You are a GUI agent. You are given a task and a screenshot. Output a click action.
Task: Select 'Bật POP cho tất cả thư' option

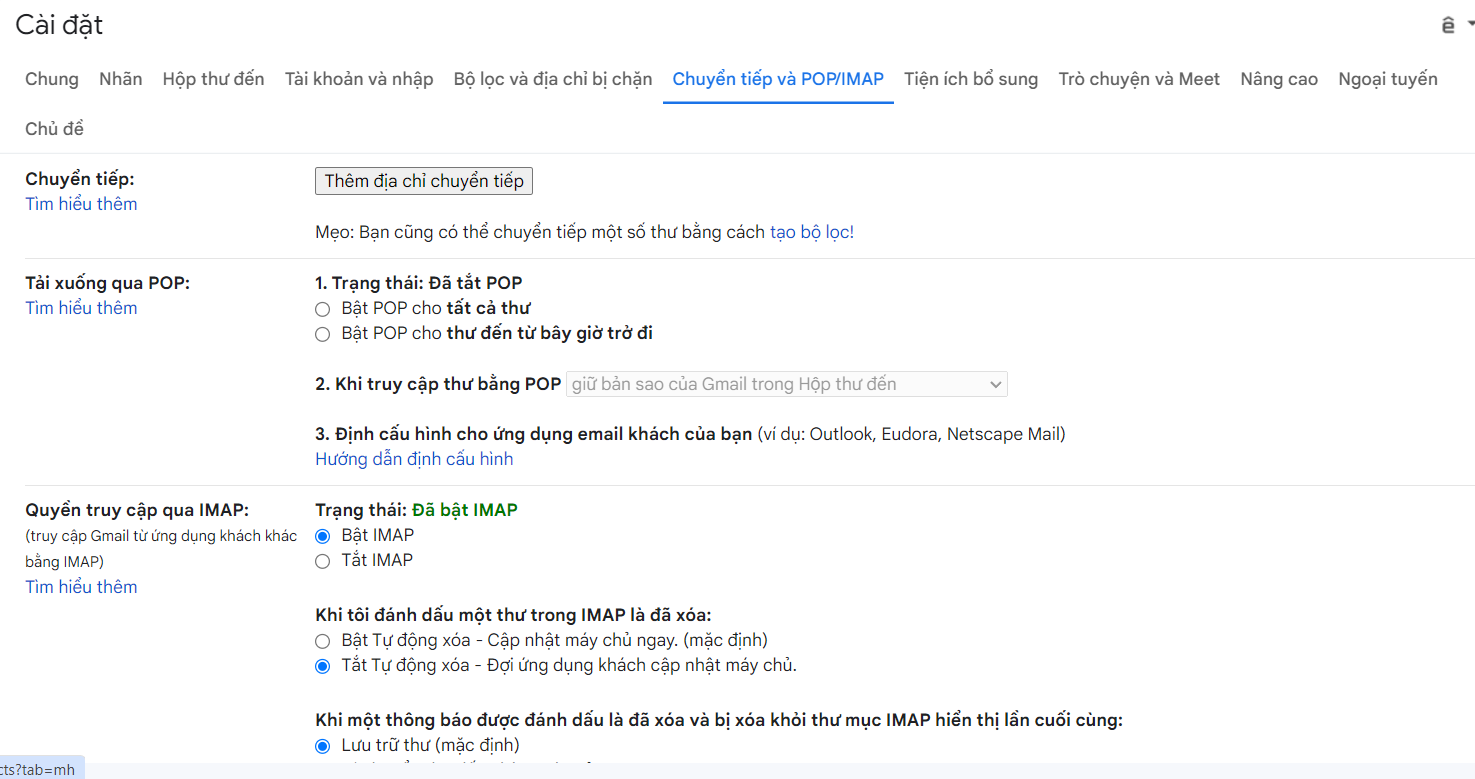point(322,309)
